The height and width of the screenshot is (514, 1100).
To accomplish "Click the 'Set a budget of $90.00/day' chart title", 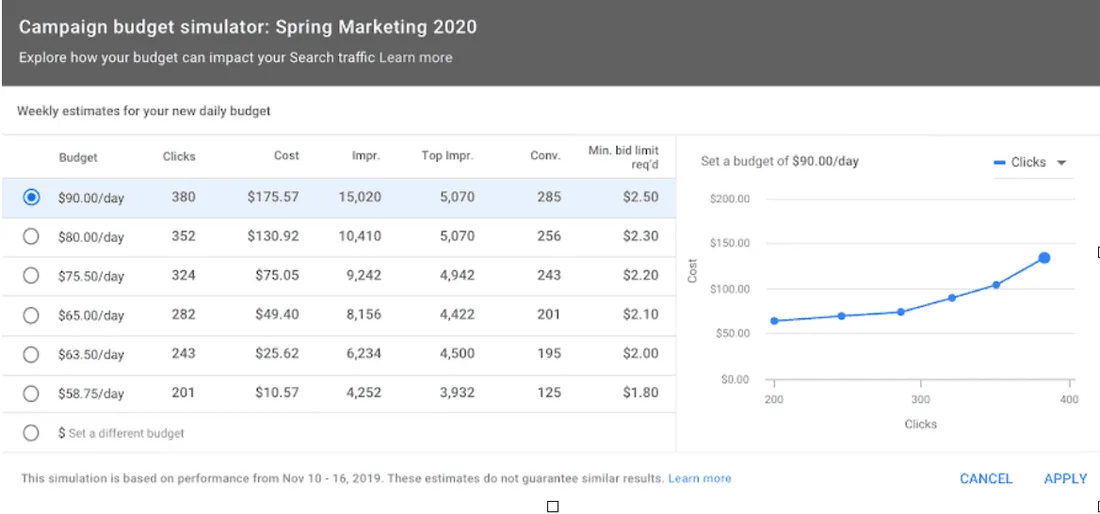I will pyautogui.click(x=779, y=161).
